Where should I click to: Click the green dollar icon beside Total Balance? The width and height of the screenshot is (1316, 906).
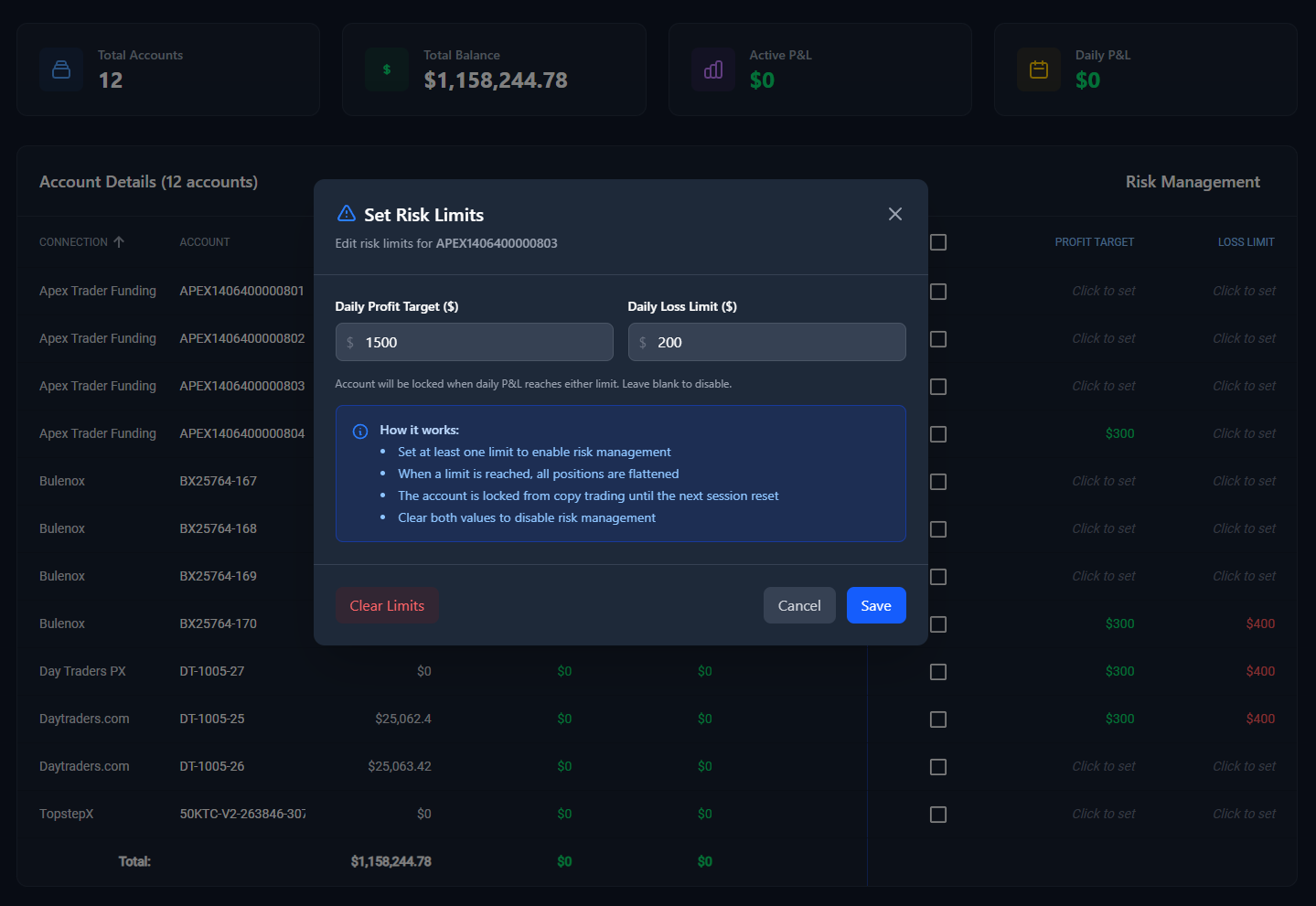[386, 69]
